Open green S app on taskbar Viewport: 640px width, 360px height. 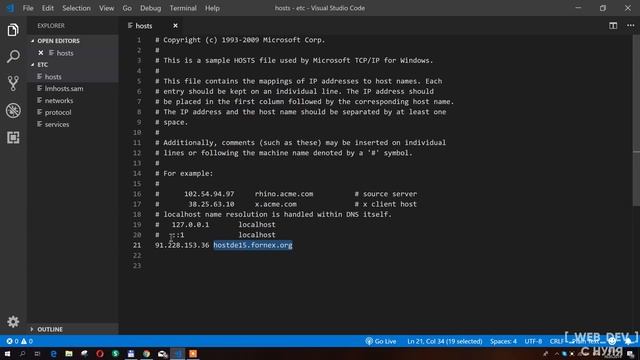pos(115,353)
